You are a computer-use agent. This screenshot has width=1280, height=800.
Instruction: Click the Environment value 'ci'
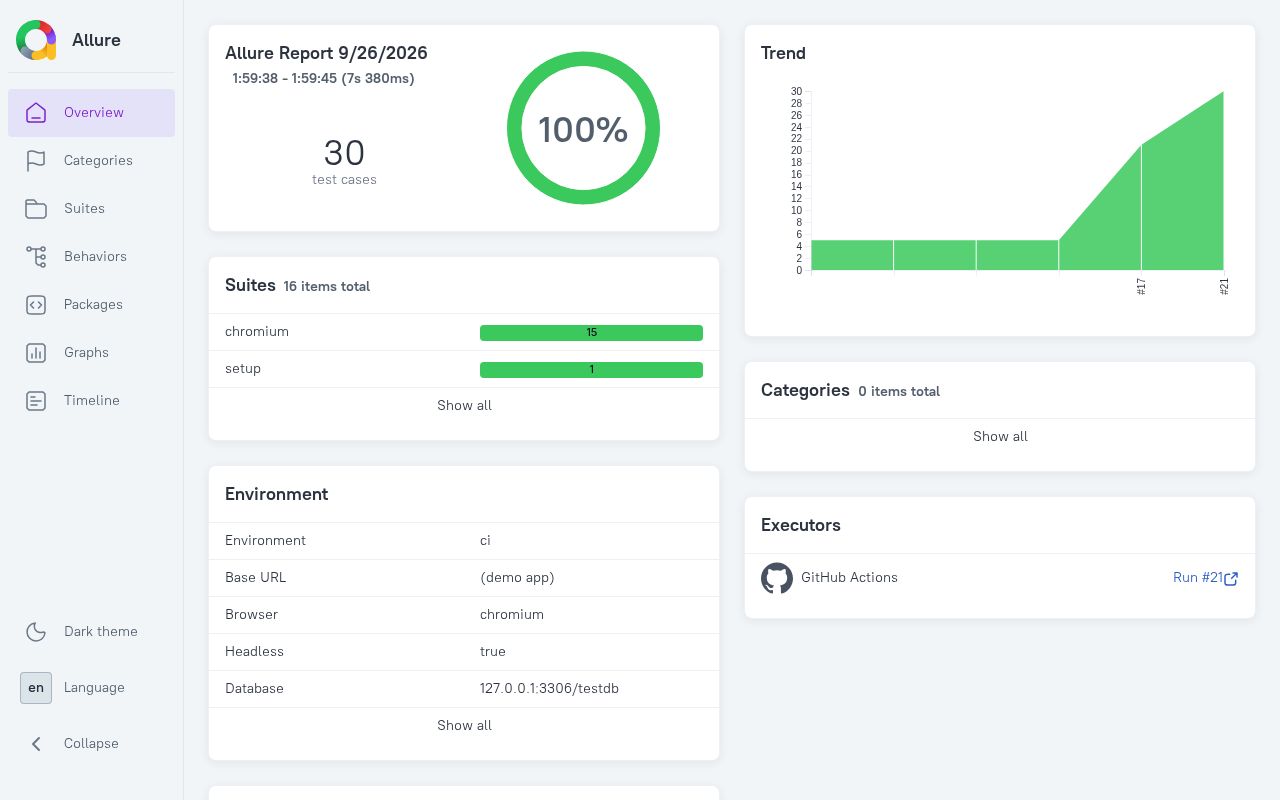tap(485, 540)
